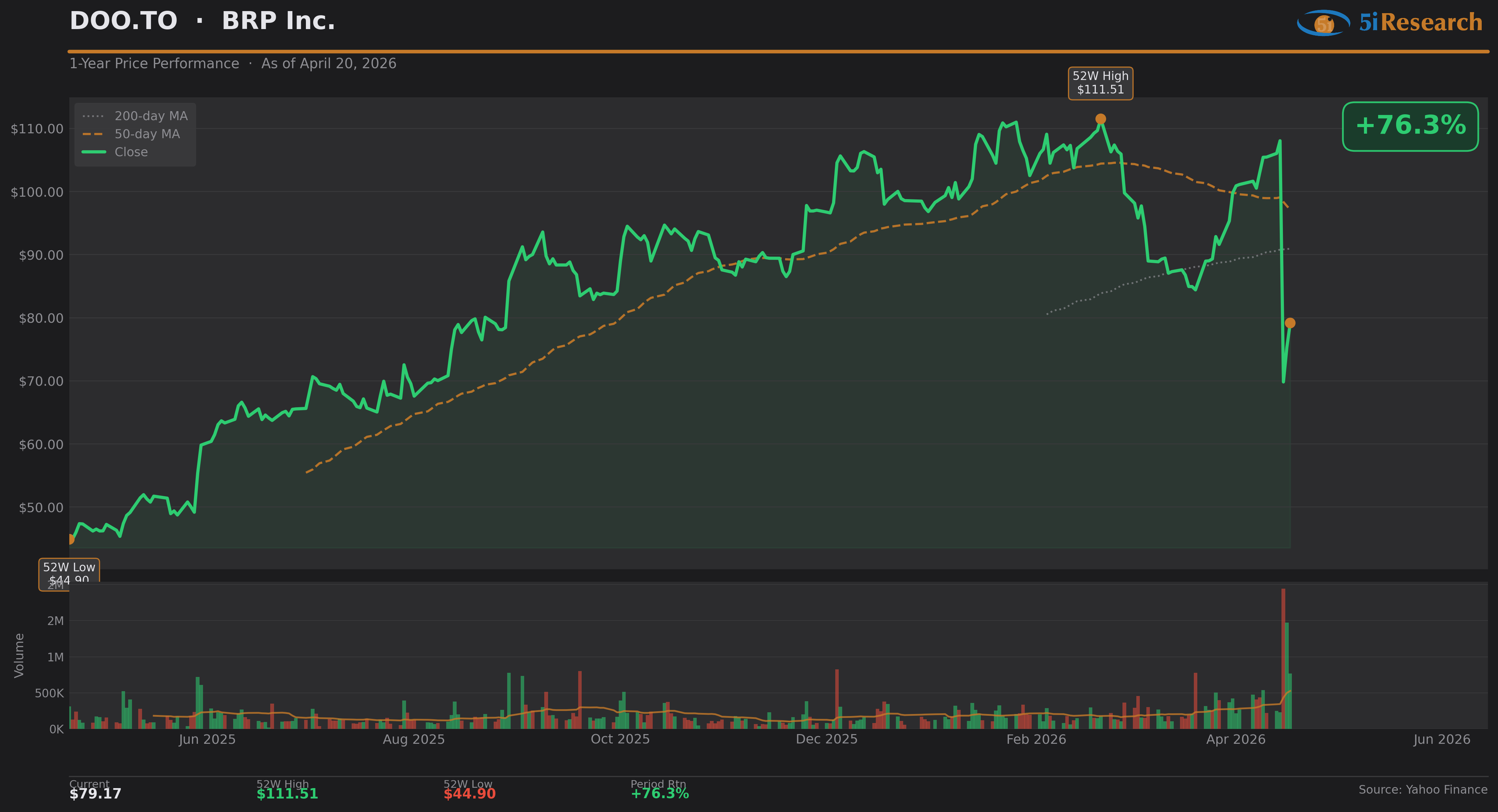The image size is (1498, 812).
Task: Click the 52W High $111.51 annotation box
Action: (x=1100, y=83)
